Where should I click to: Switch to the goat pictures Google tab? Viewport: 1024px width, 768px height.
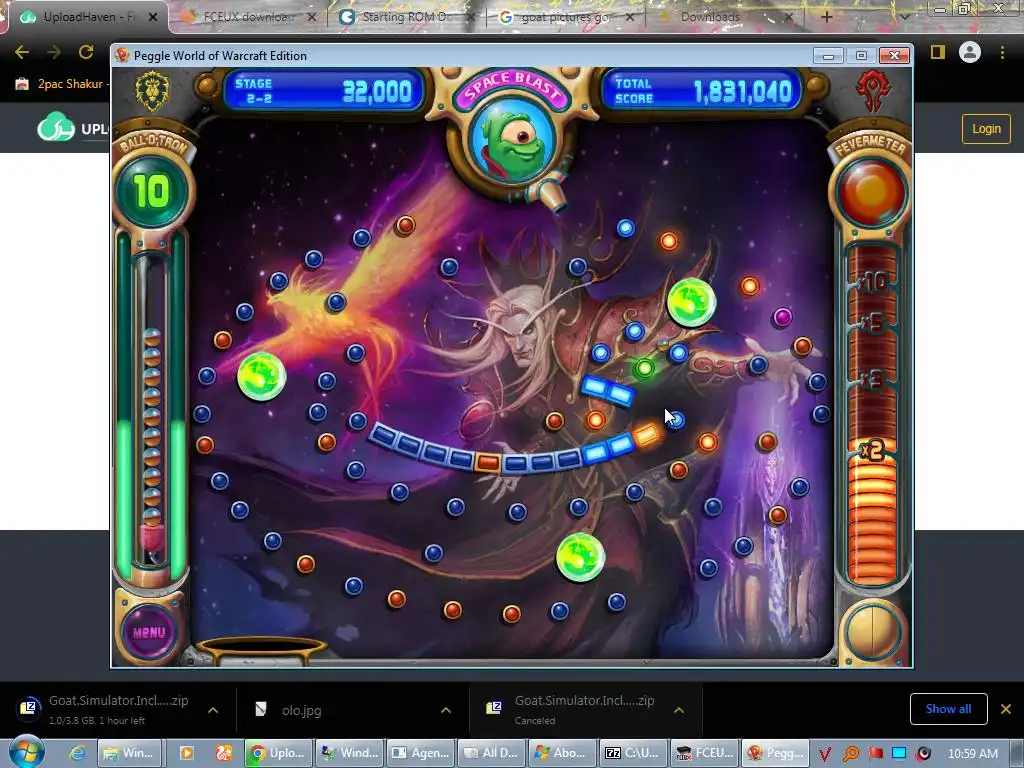pyautogui.click(x=566, y=17)
